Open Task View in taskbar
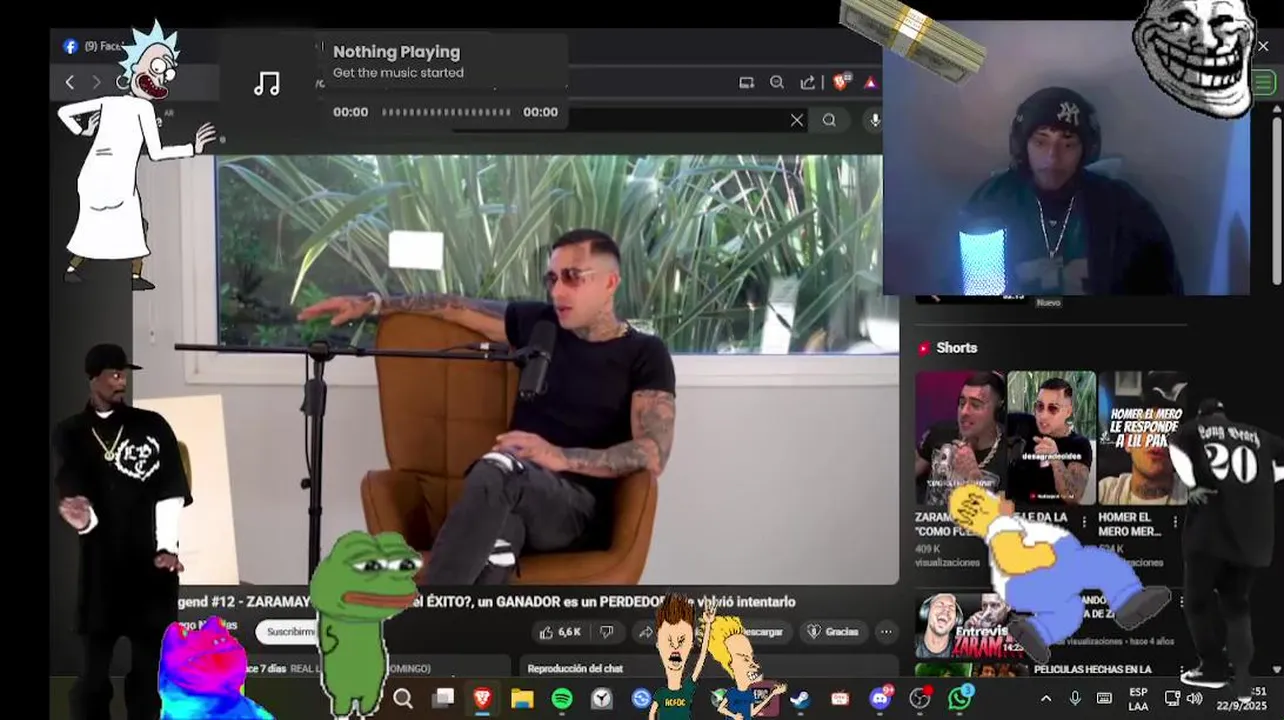The width and height of the screenshot is (1284, 720). click(443, 698)
